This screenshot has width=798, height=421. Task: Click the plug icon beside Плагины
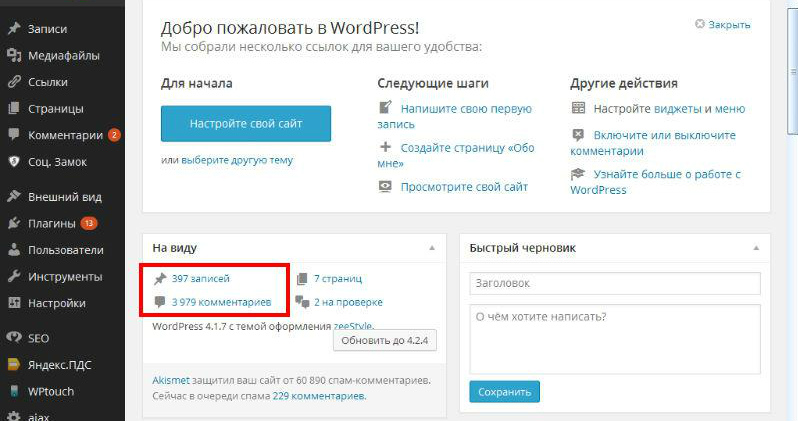point(14,223)
